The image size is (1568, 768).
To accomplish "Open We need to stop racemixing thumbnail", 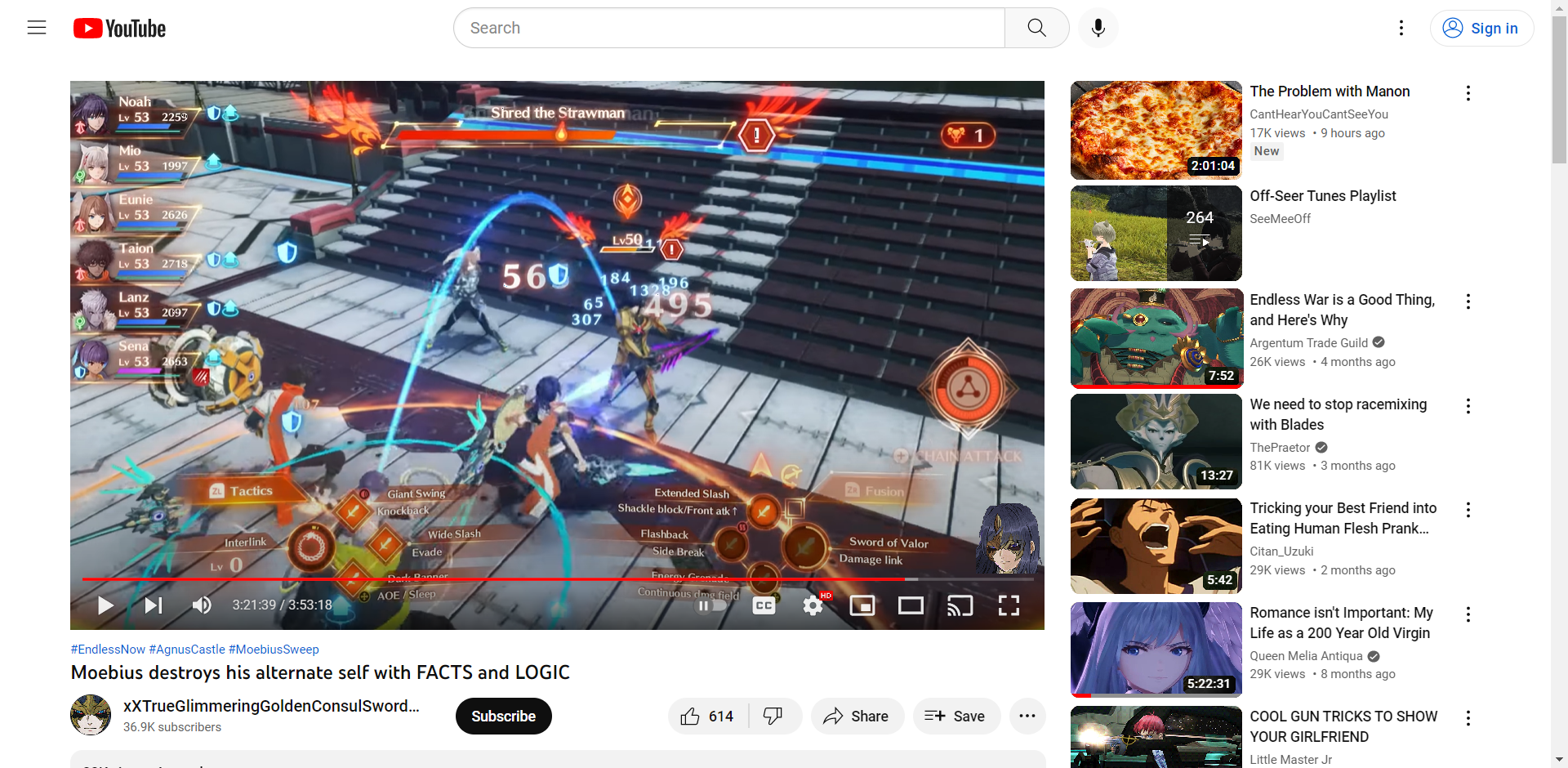I will click(1156, 441).
